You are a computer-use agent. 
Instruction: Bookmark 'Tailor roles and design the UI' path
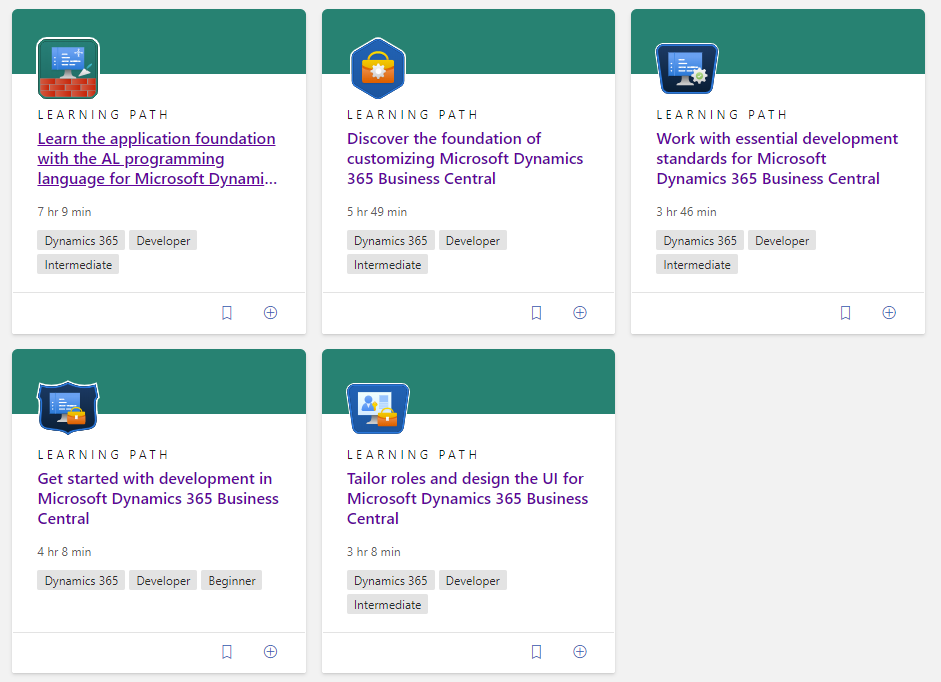[x=537, y=652]
